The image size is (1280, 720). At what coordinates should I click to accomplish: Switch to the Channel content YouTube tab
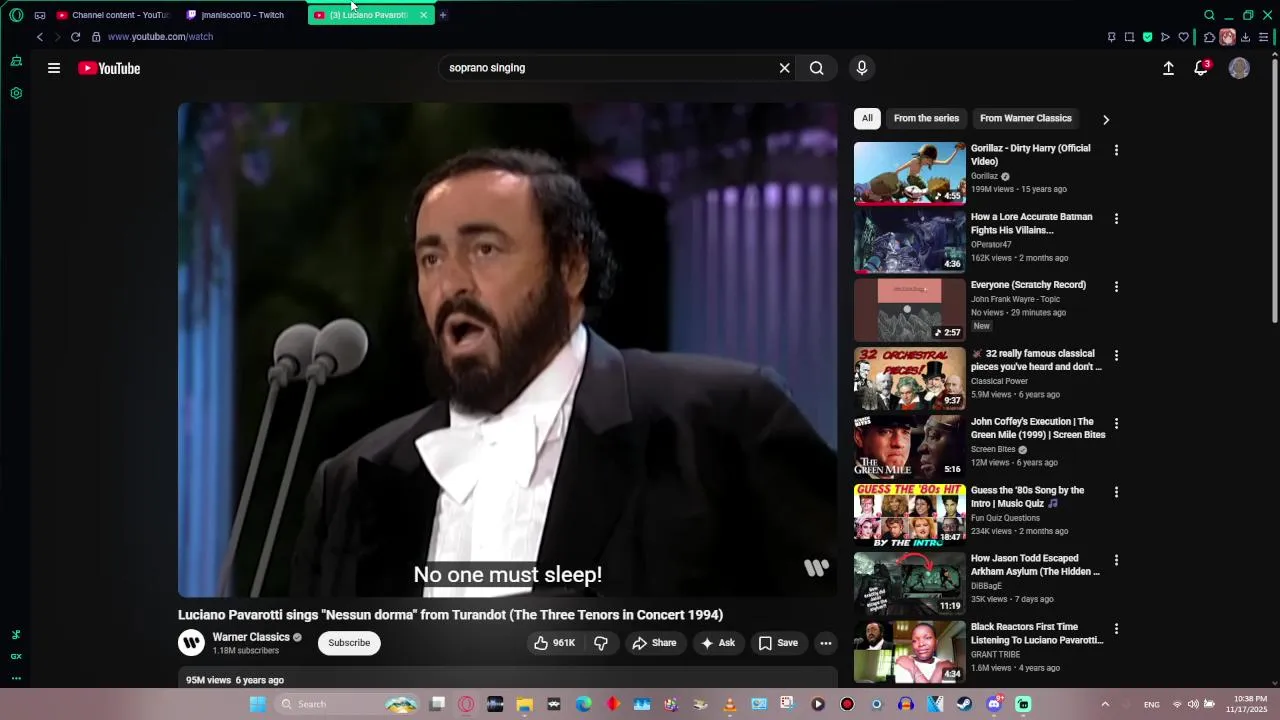(112, 15)
